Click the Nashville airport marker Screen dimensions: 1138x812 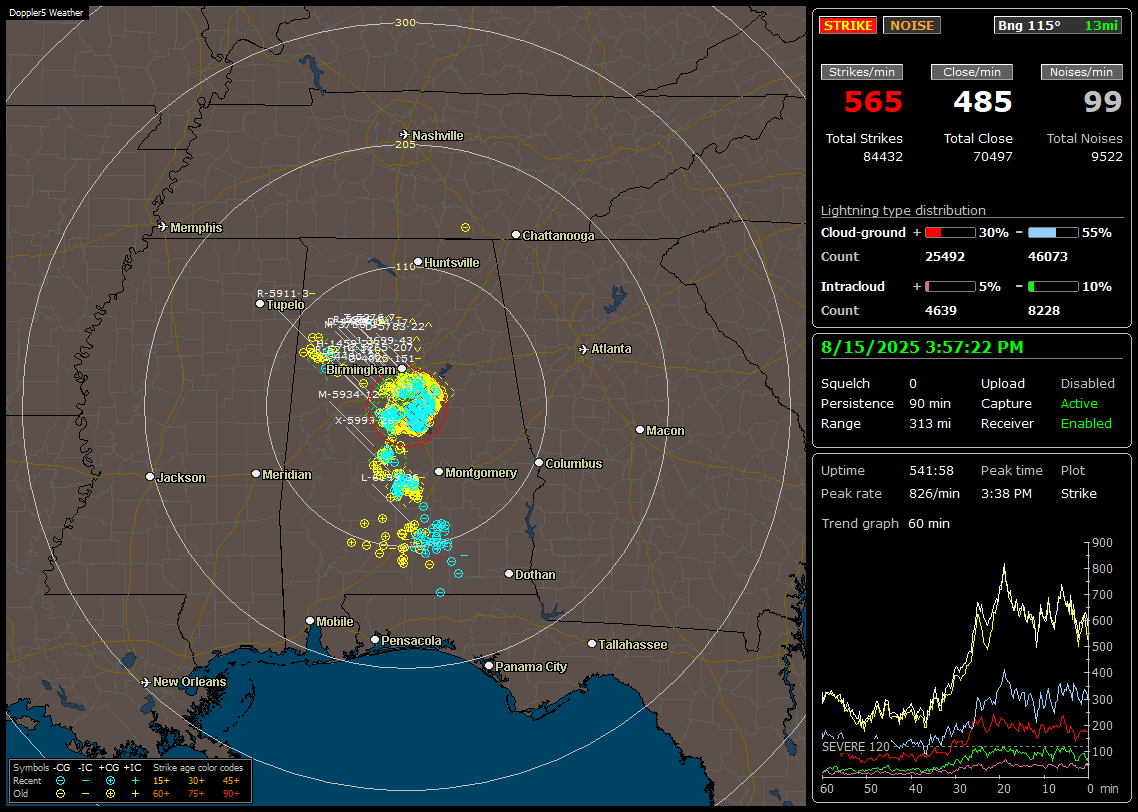coord(404,135)
